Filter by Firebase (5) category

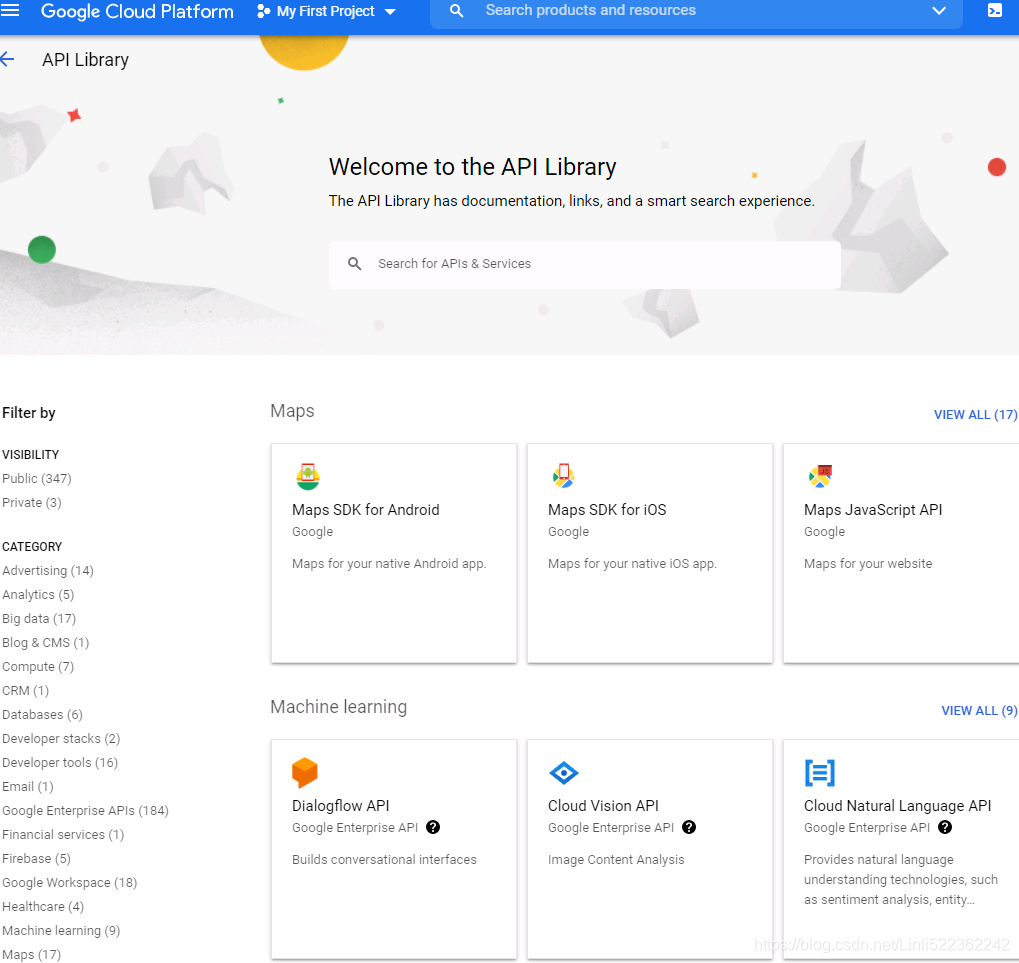tap(36, 859)
